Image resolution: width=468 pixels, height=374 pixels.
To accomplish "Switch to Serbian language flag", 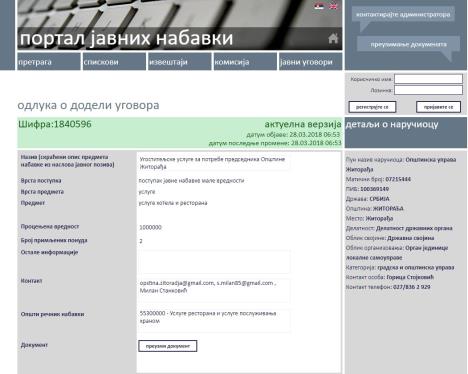I will click(319, 6).
